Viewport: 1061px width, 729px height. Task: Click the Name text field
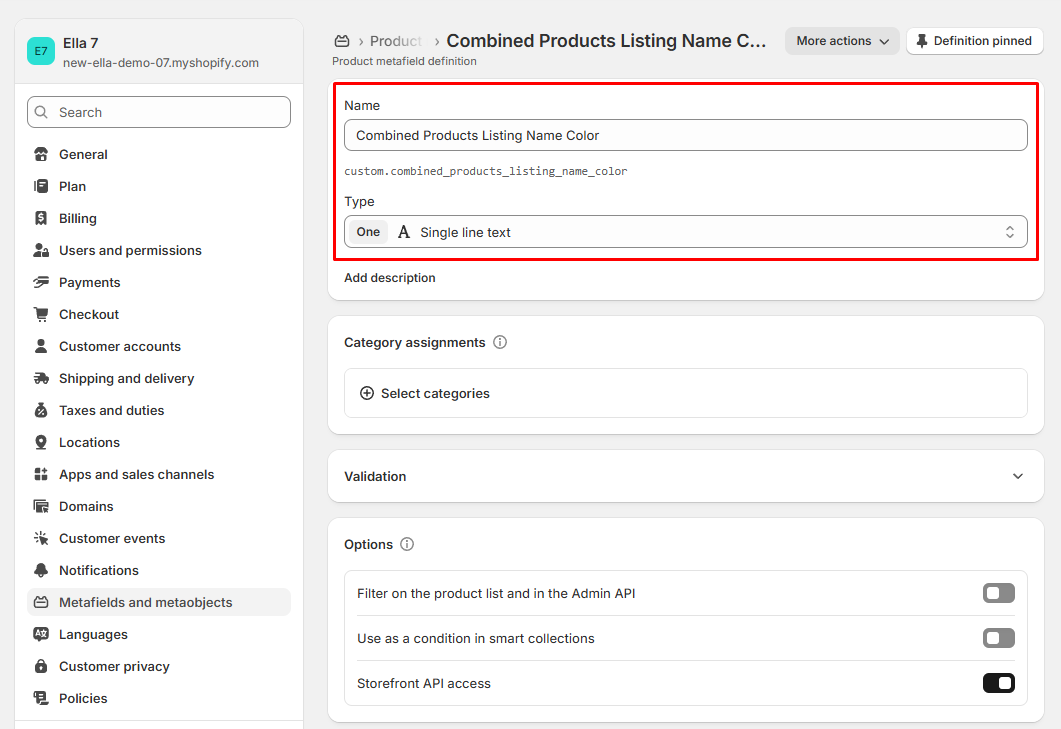pos(685,135)
